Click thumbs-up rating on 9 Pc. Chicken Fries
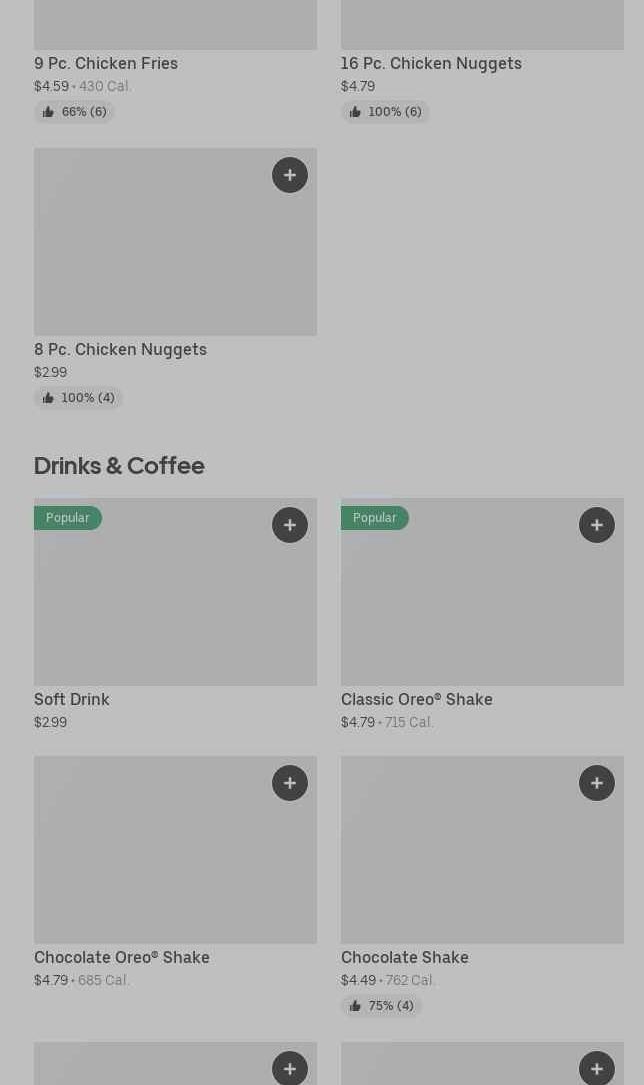 click(75, 112)
